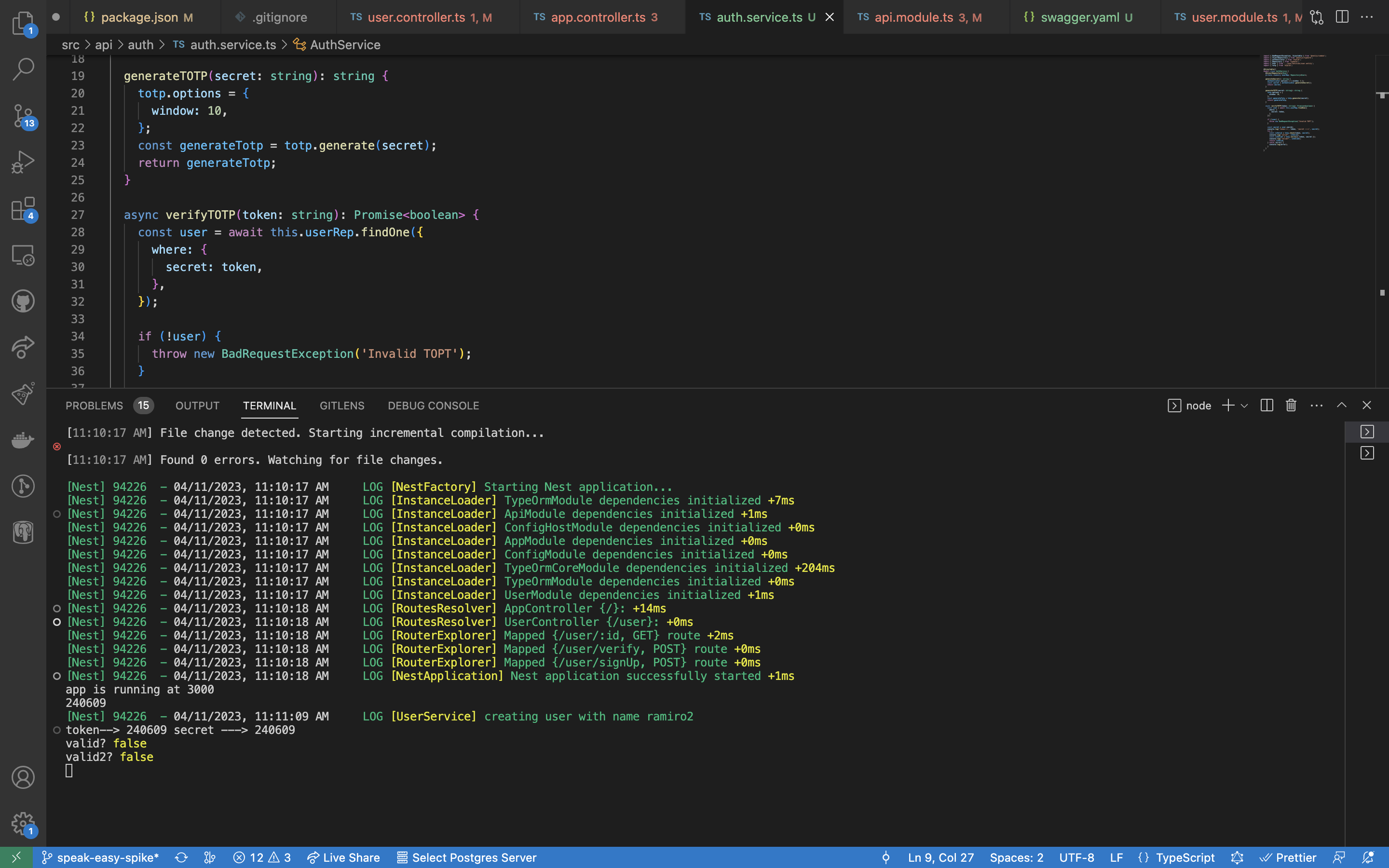Open the Accounts icon in the activity bar

click(23, 777)
